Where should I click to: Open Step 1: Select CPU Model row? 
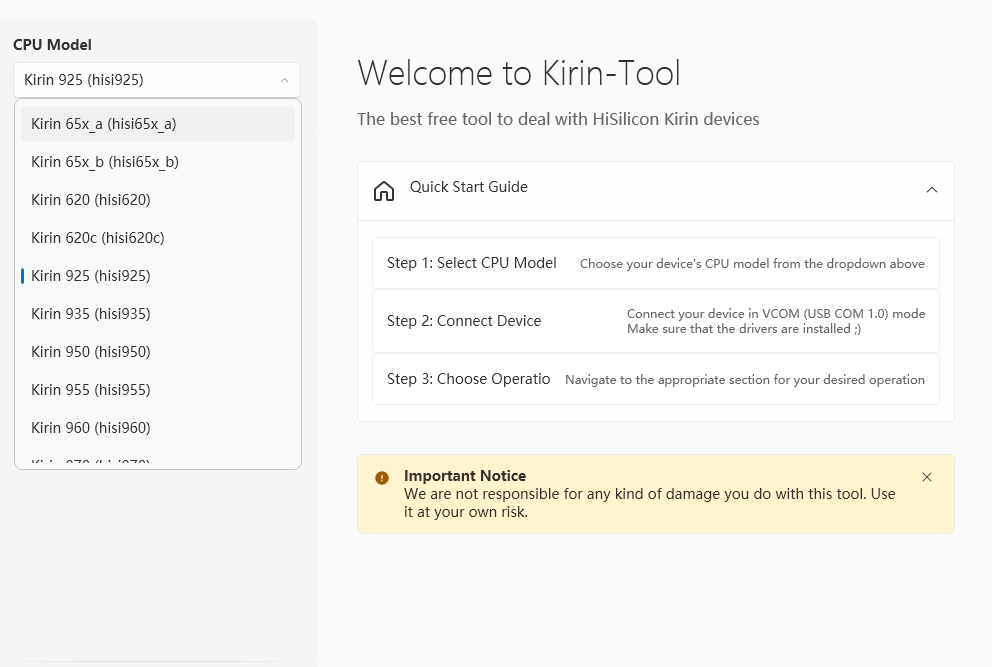[x=655, y=263]
